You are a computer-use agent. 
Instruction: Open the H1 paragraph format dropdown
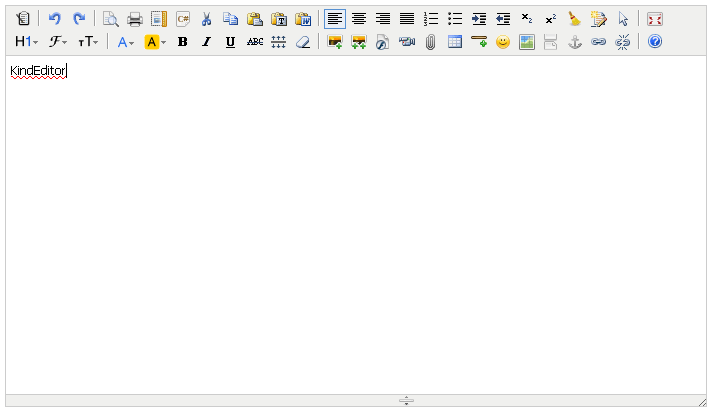(26, 42)
